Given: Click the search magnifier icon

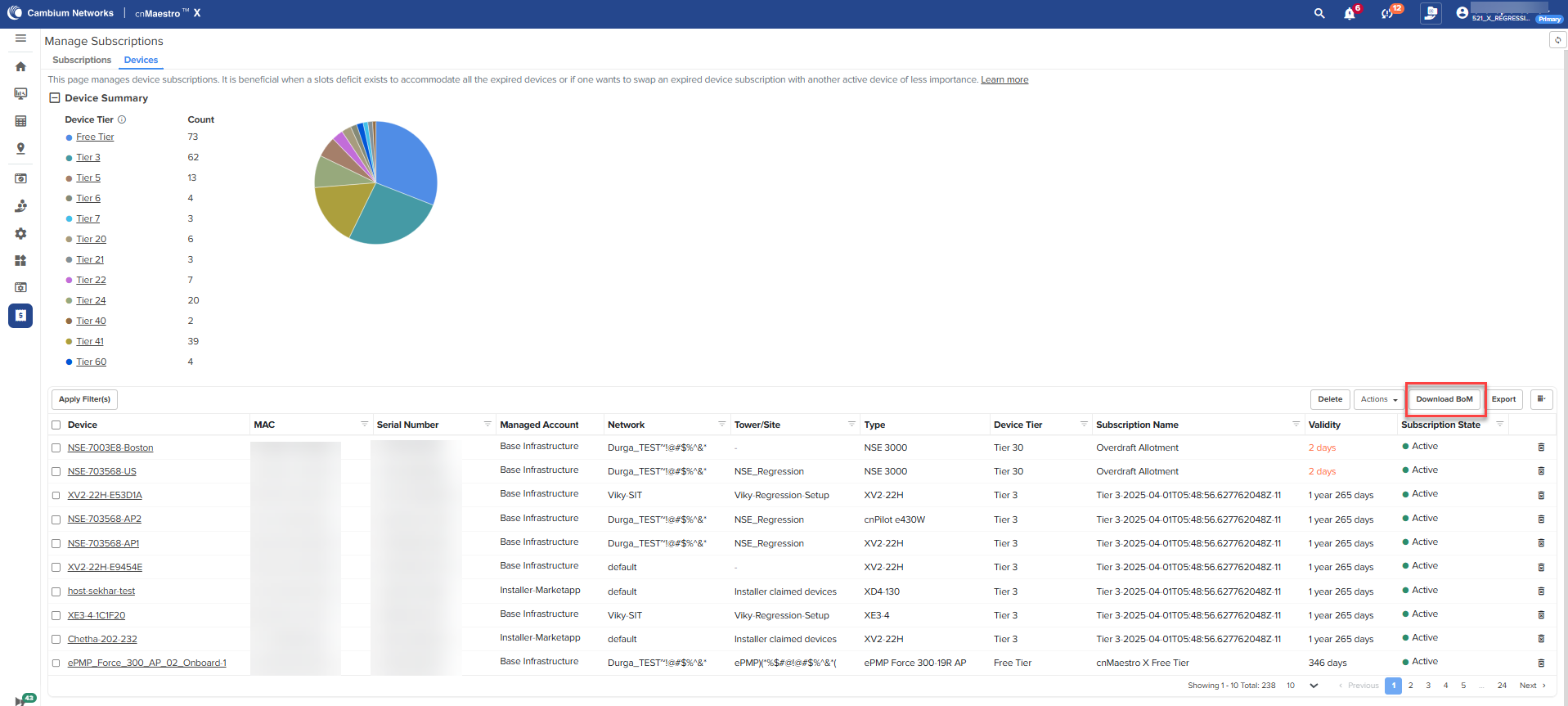Looking at the screenshot, I should point(1319,14).
